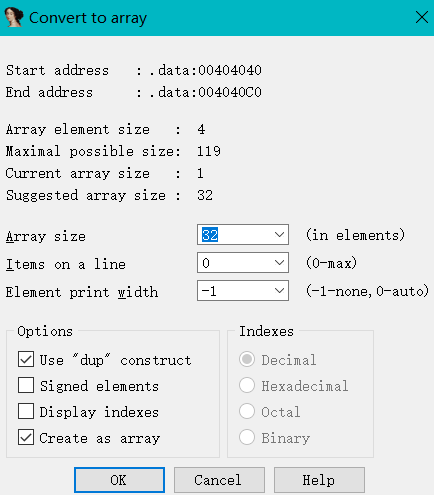Close the Convert to array dialog
The height and width of the screenshot is (495, 434).
422,17
